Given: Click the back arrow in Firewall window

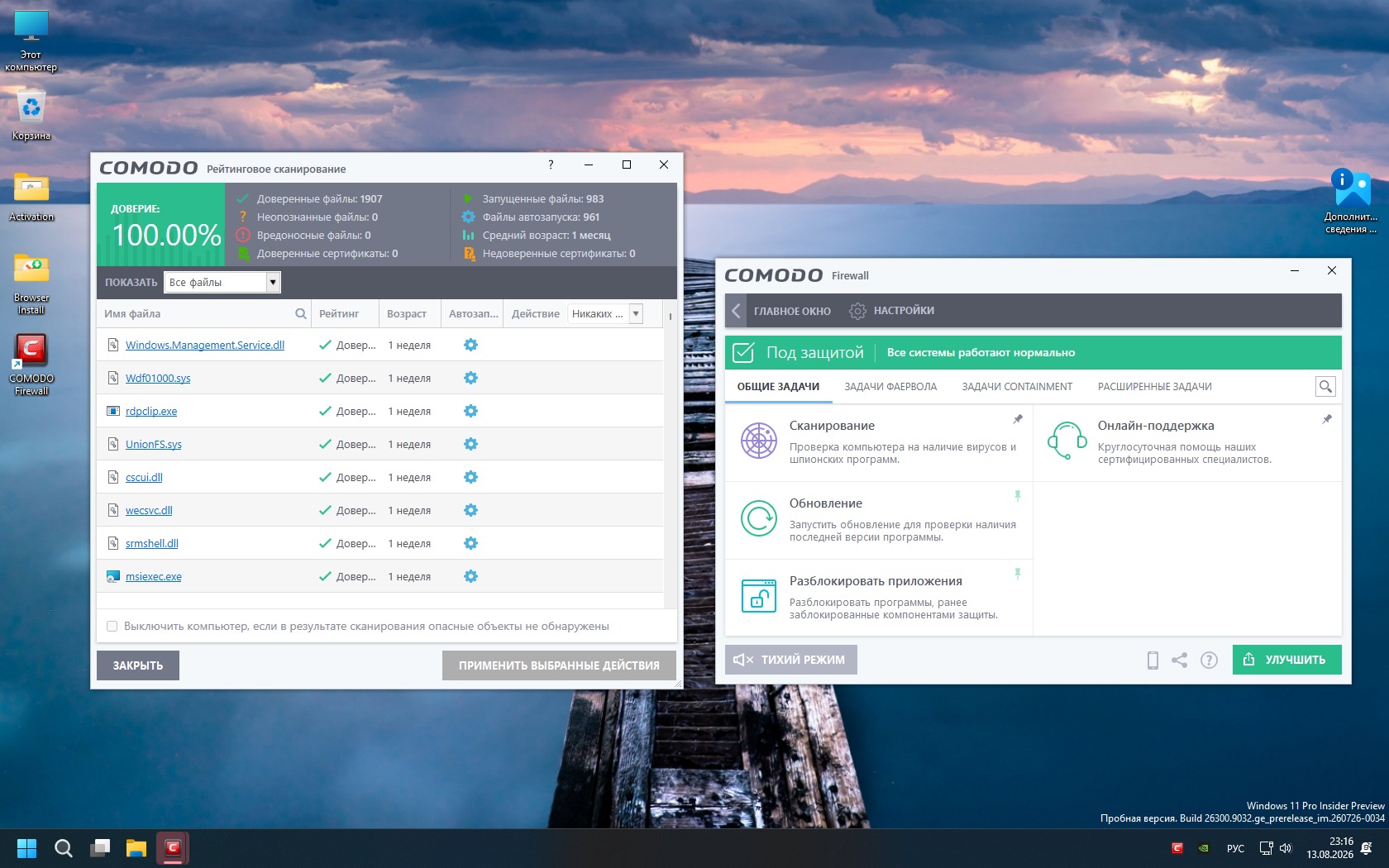Looking at the screenshot, I should (x=736, y=311).
